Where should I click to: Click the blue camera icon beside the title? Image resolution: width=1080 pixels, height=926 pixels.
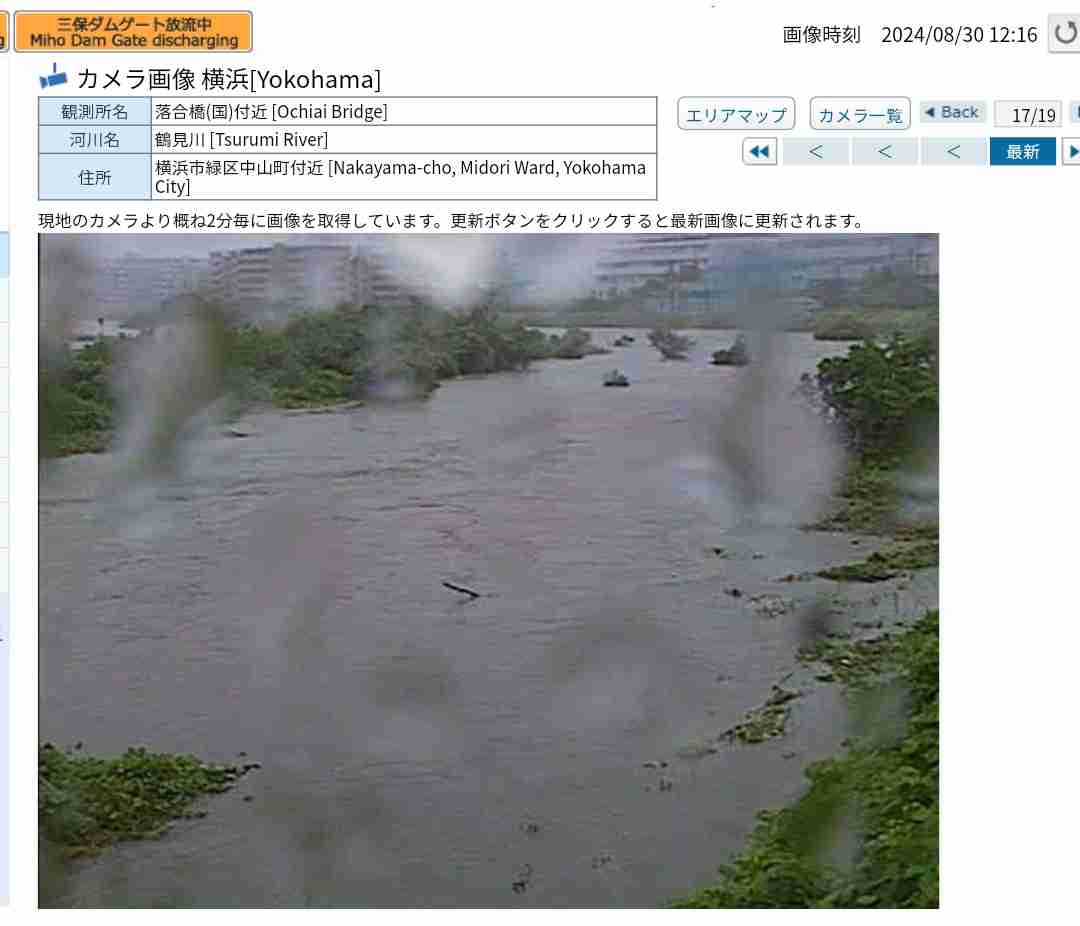point(53,77)
